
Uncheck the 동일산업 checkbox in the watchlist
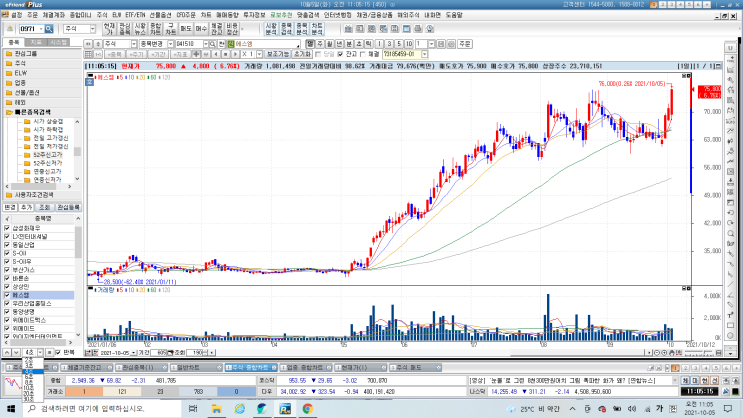click(7, 245)
